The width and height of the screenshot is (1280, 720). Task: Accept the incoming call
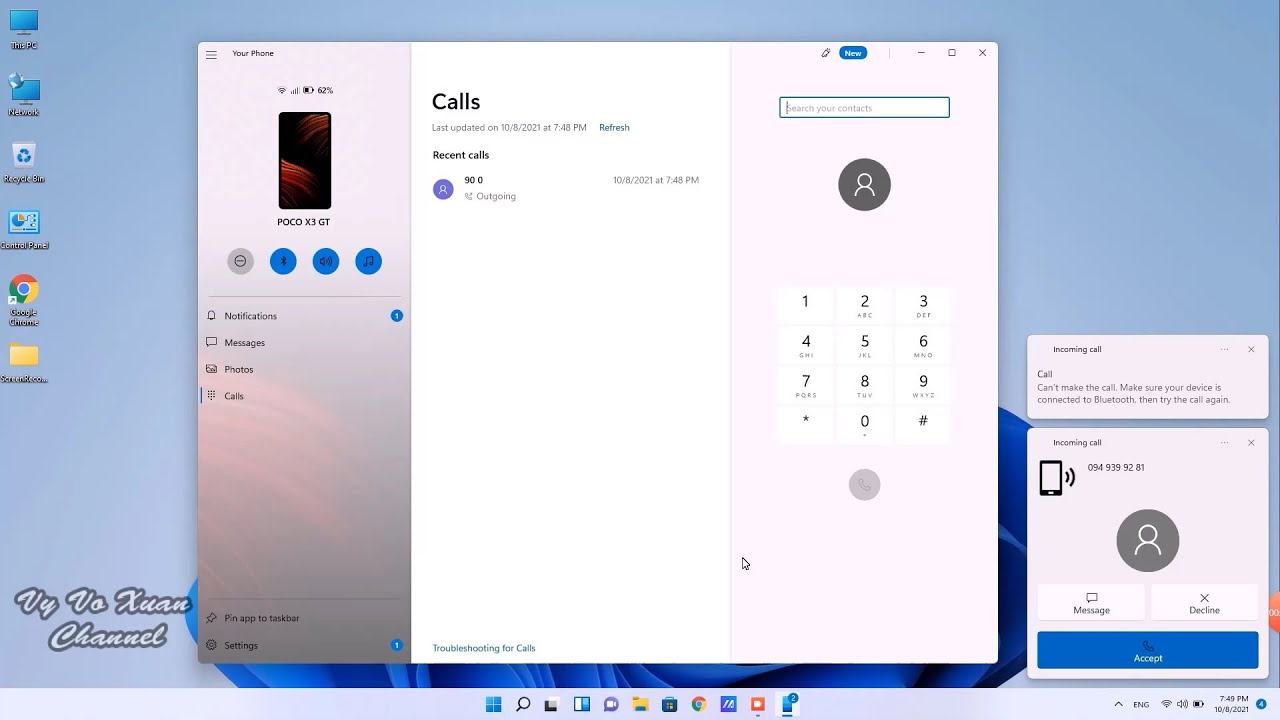1148,650
